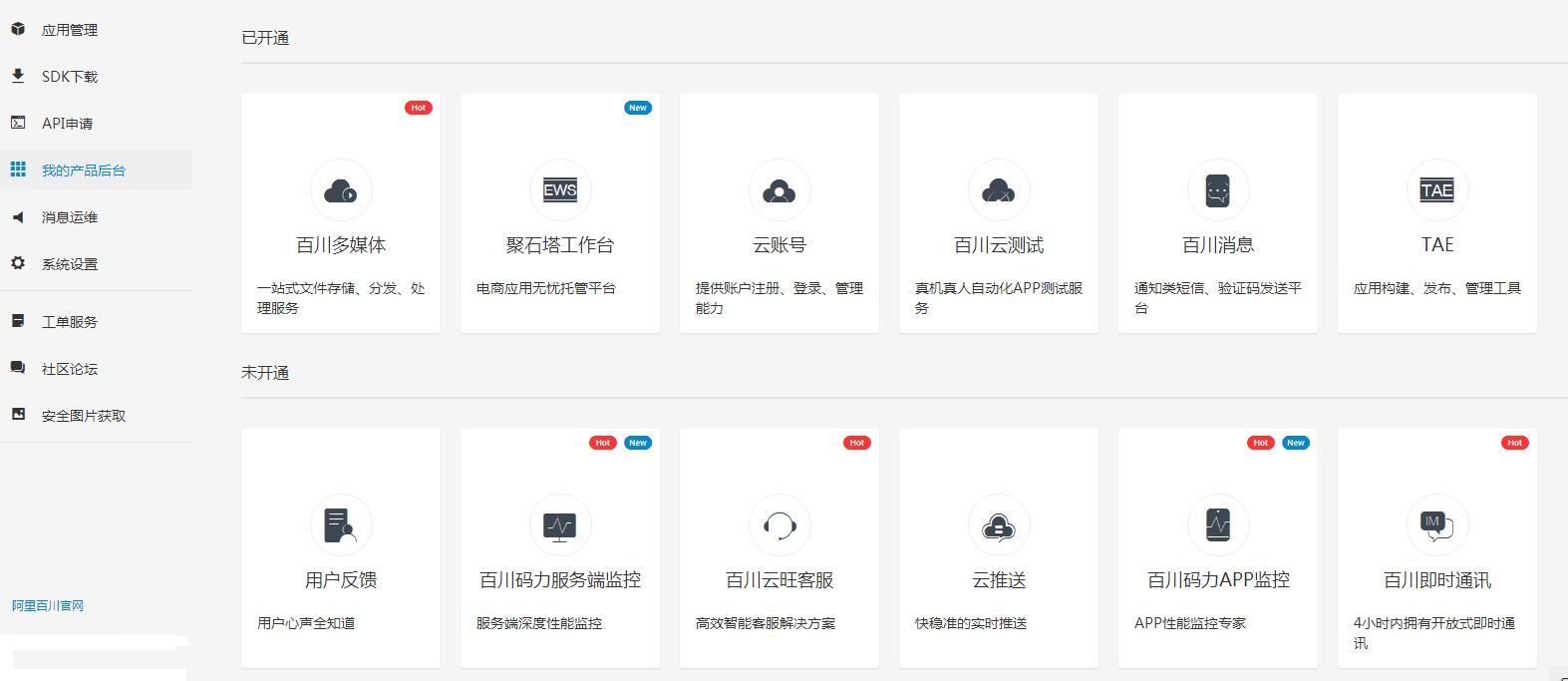This screenshot has width=1568, height=681.
Task: Click the 已开通 section heading
Action: coord(265,38)
